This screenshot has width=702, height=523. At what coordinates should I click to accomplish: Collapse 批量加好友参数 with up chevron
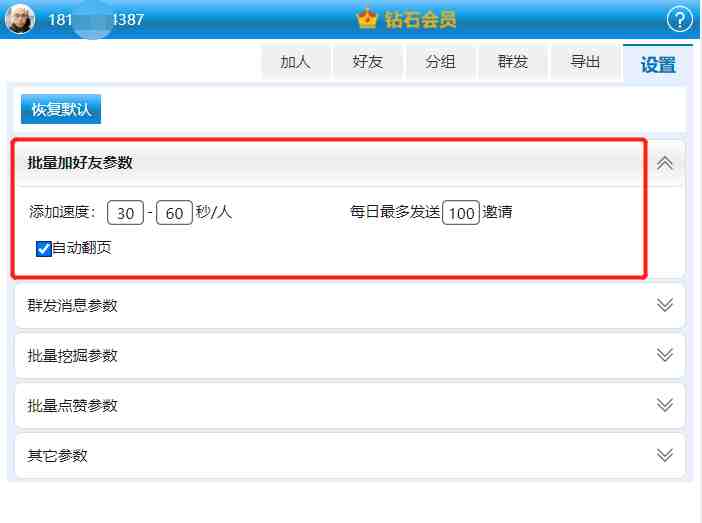tap(665, 163)
